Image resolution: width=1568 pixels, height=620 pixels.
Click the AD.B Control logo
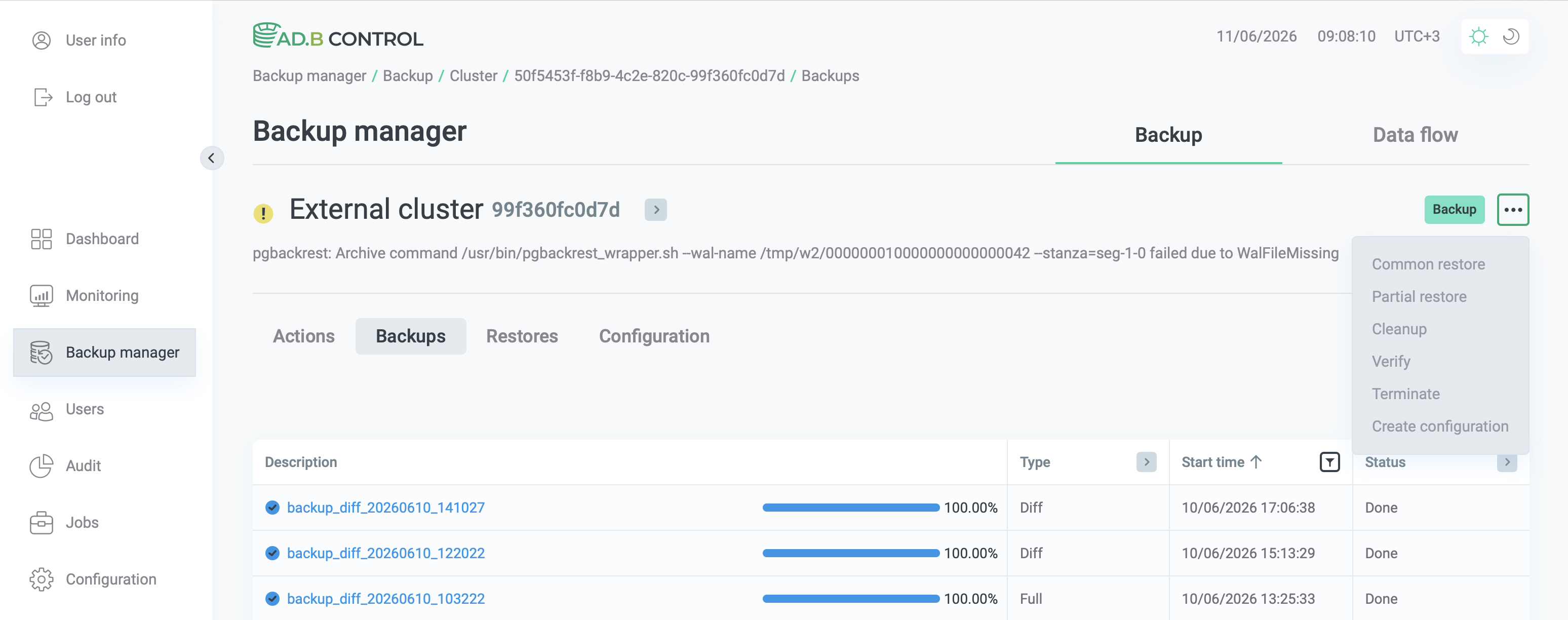click(x=338, y=36)
